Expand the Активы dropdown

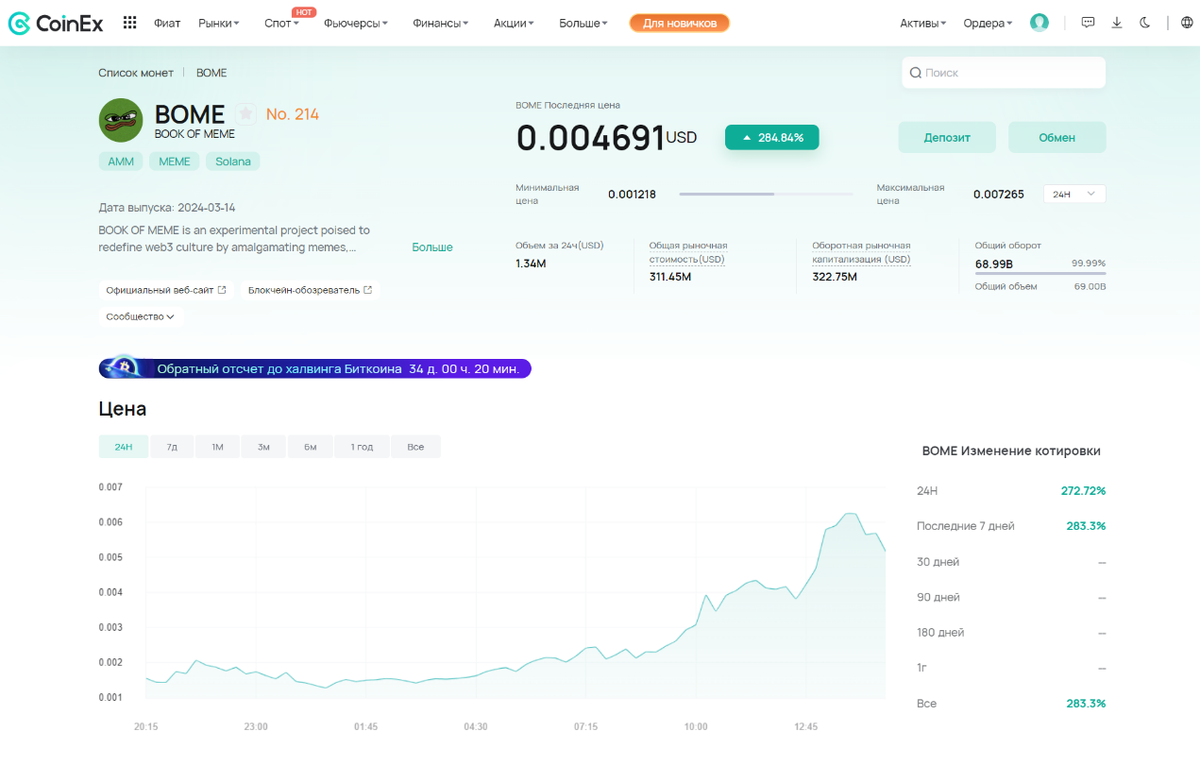(x=923, y=23)
